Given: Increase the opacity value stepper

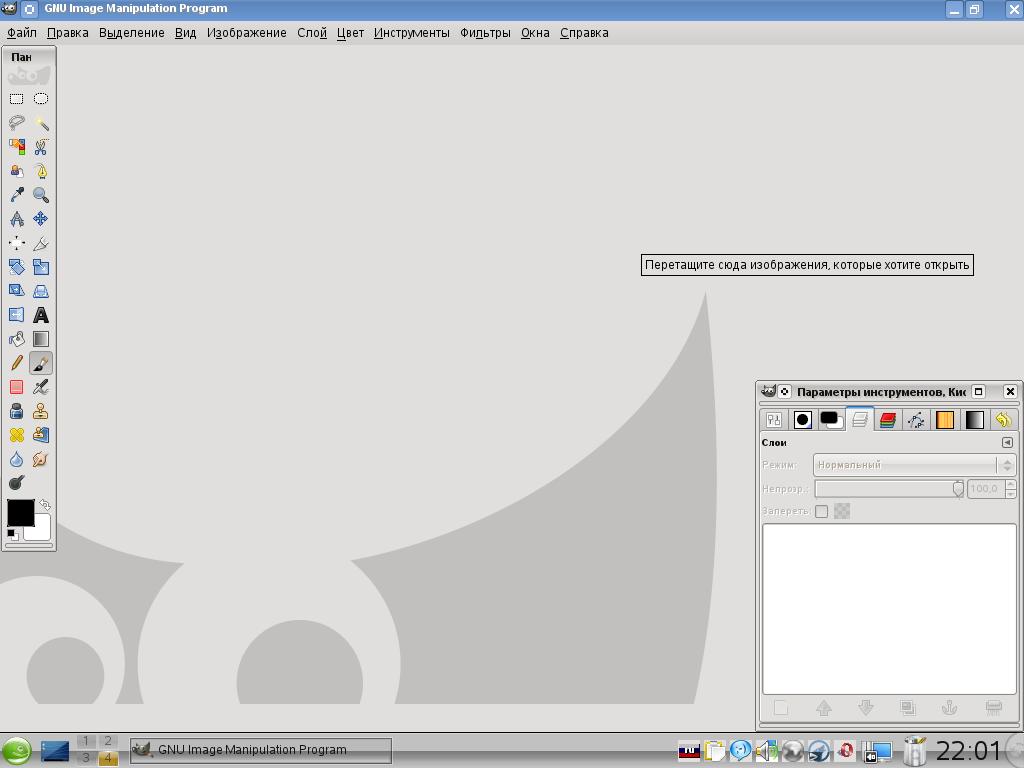Looking at the screenshot, I should pyautogui.click(x=1010, y=484).
